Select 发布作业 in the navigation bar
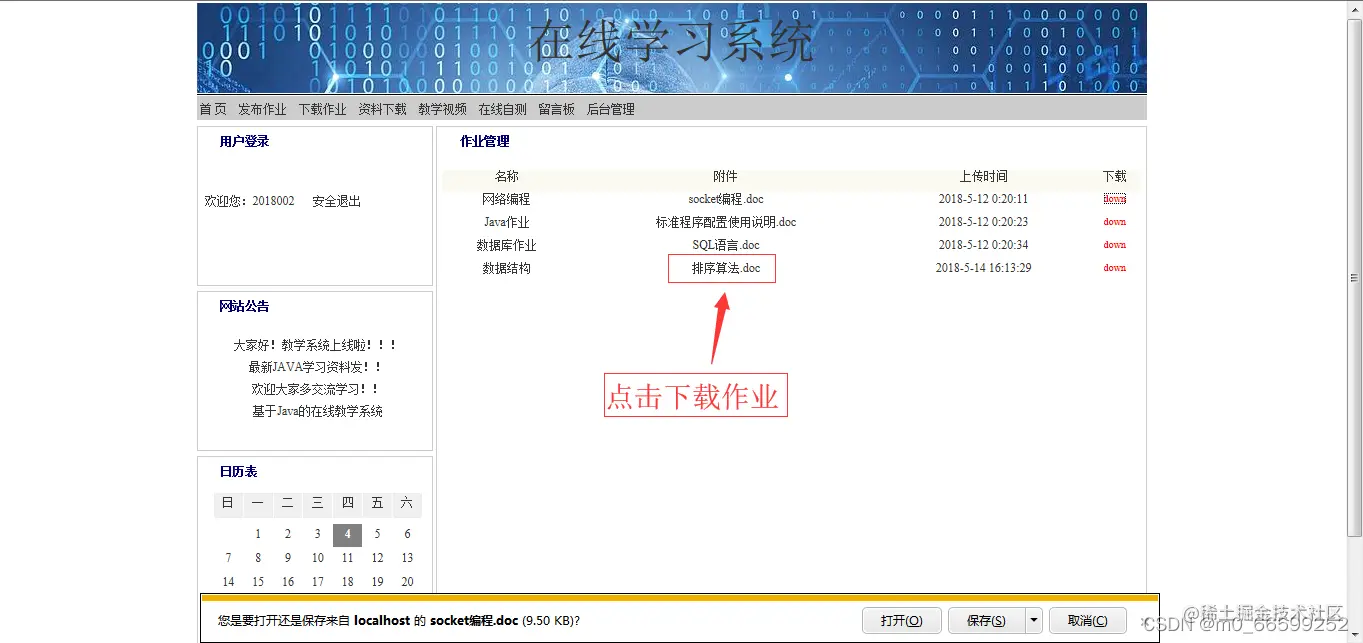The image size is (1363, 643). 262,109
